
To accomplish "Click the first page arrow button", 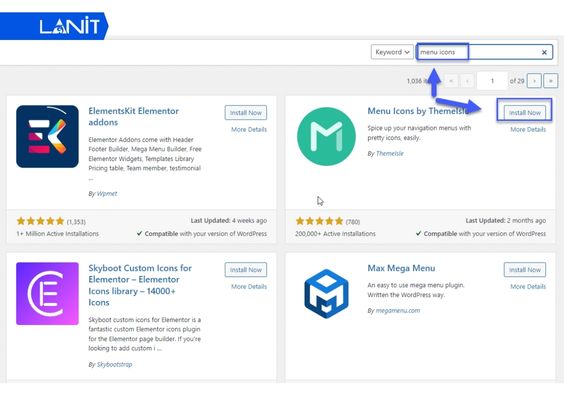I will point(451,81).
